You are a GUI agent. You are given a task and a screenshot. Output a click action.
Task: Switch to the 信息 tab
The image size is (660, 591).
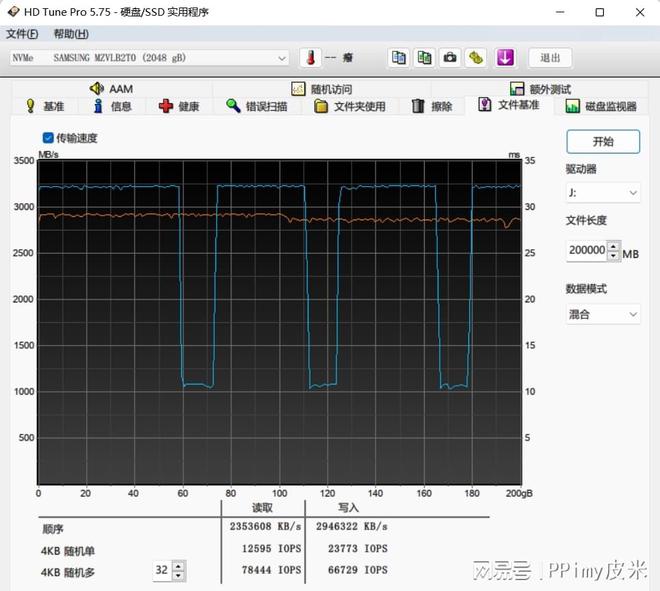112,106
